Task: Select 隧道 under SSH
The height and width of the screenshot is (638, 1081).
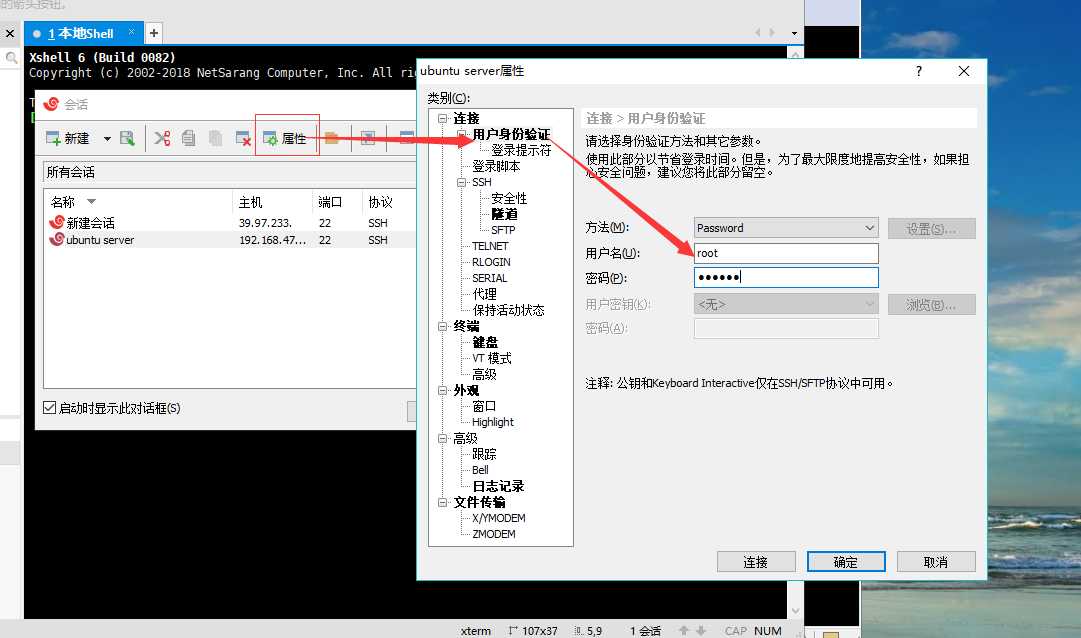Action: coord(504,214)
